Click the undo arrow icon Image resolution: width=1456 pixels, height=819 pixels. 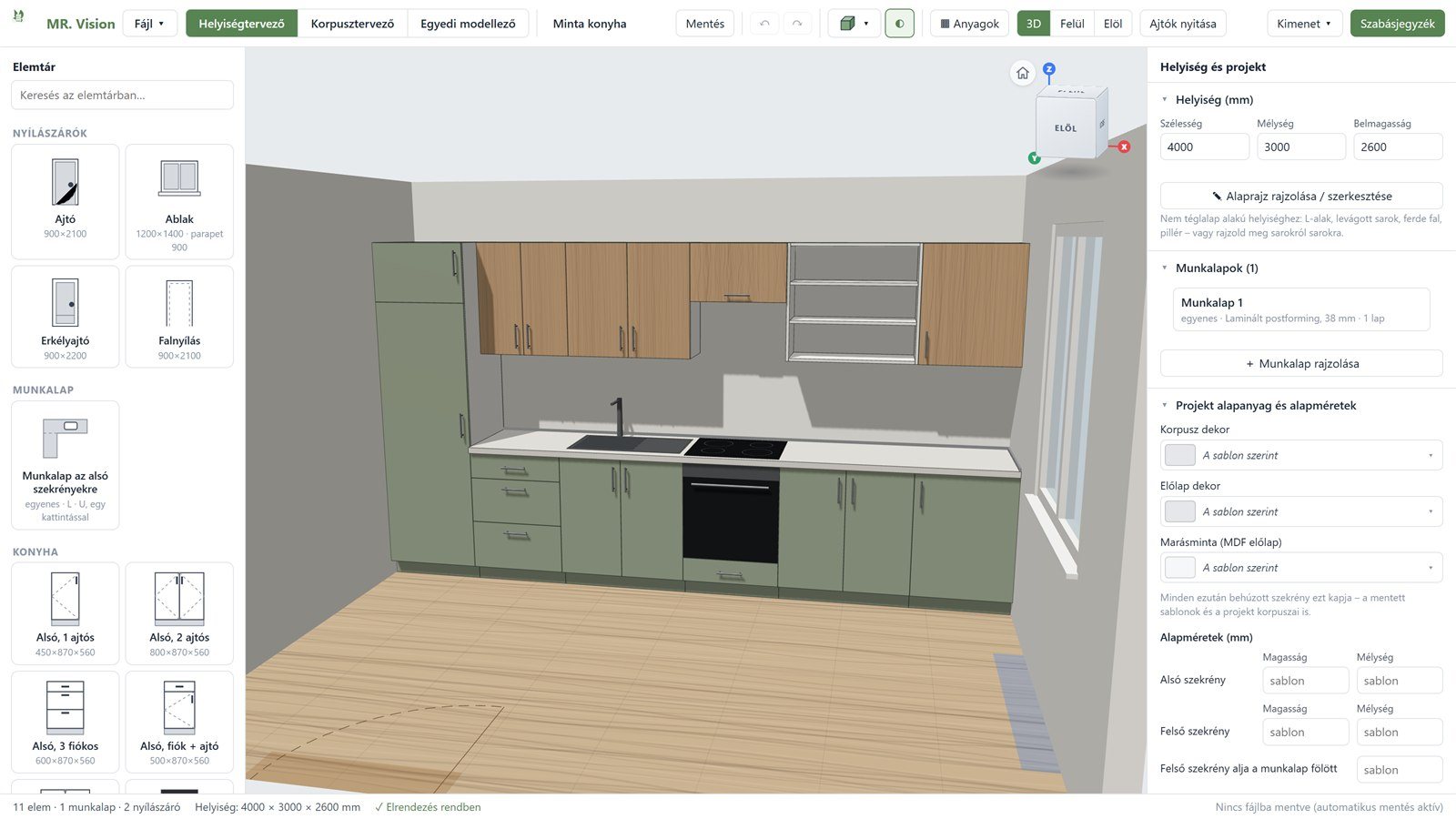click(764, 24)
